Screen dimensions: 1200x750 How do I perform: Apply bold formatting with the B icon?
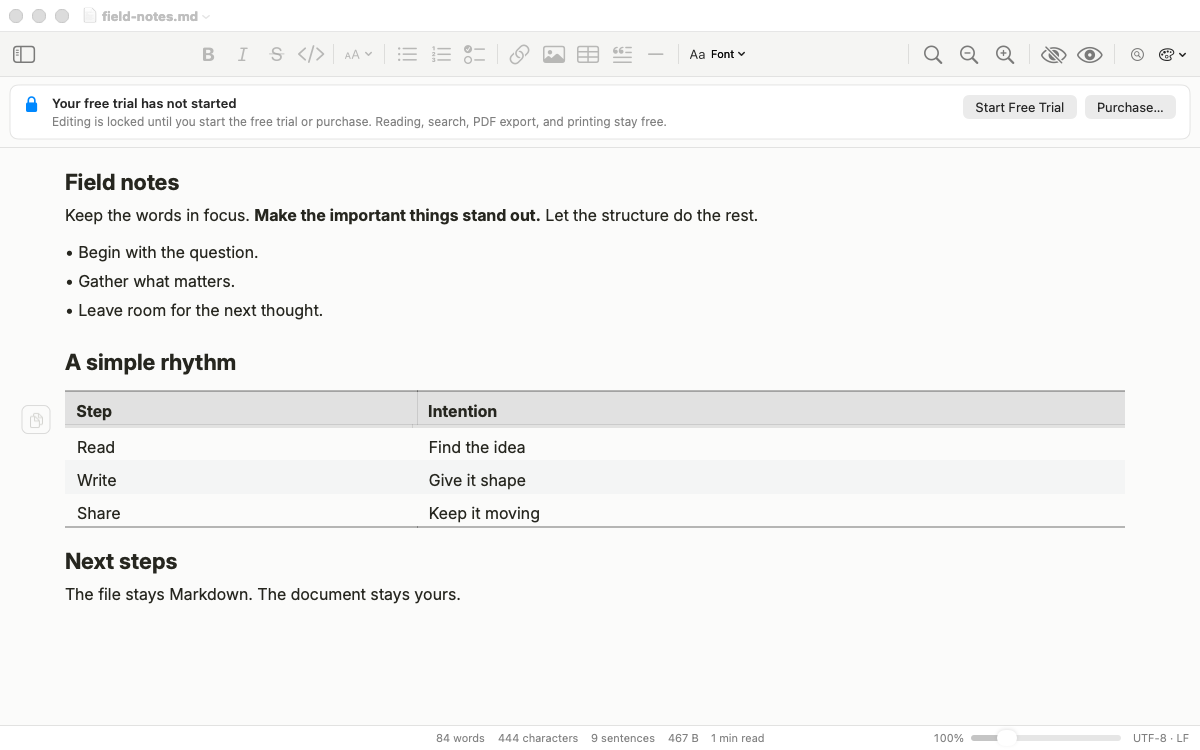click(x=208, y=54)
